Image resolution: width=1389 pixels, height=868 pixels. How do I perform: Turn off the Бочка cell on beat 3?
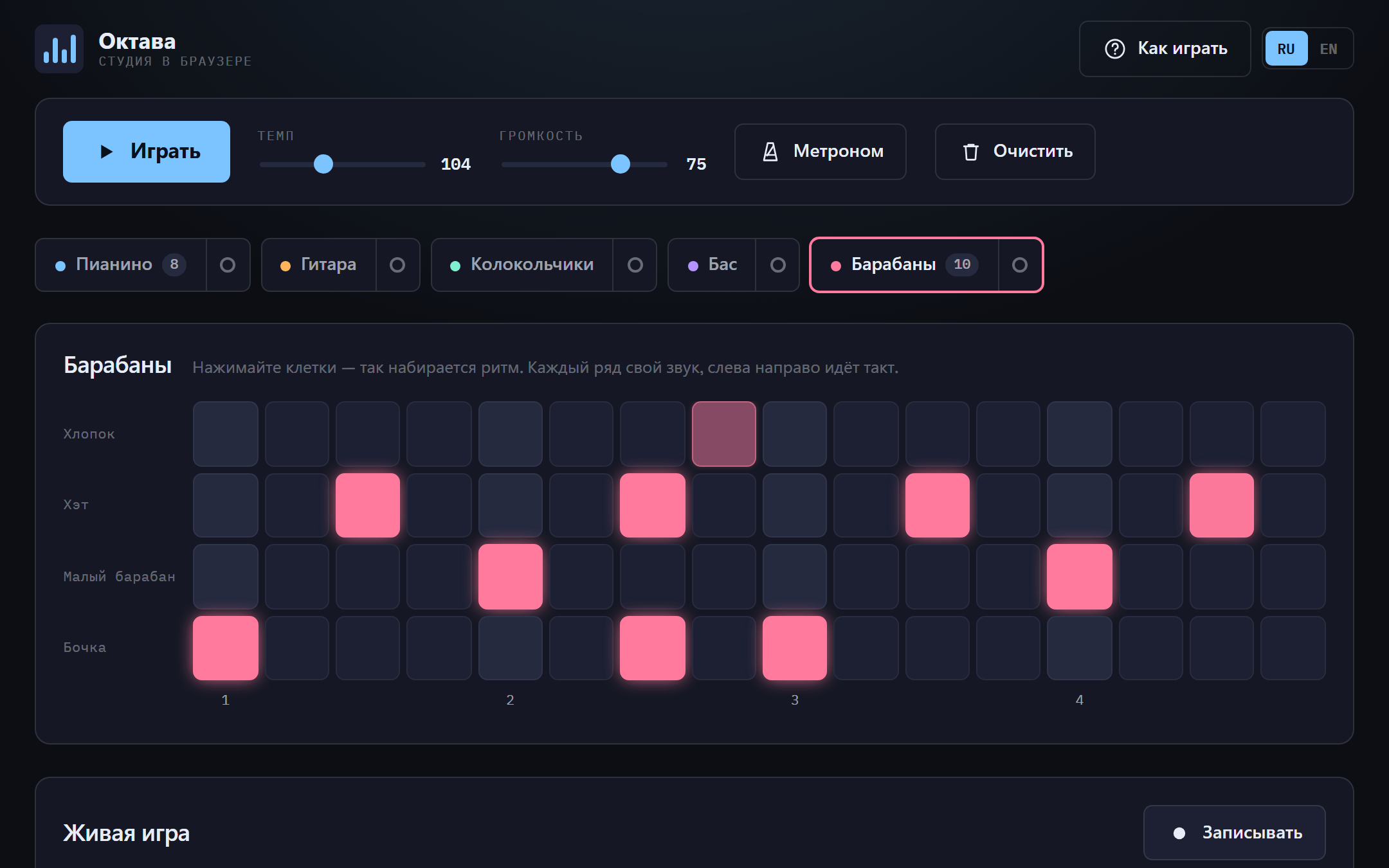(x=795, y=648)
